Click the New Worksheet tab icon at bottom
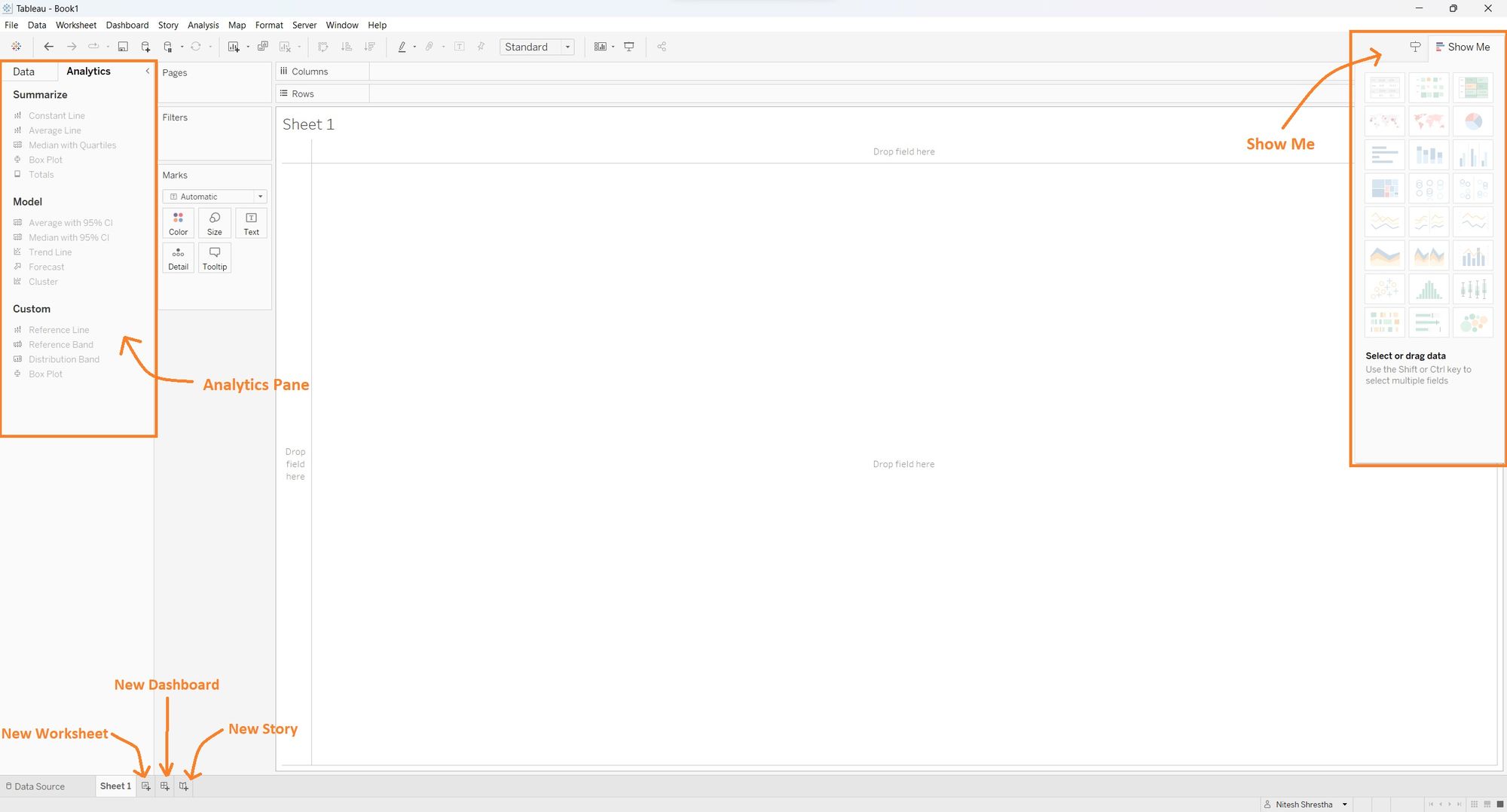 tap(146, 786)
